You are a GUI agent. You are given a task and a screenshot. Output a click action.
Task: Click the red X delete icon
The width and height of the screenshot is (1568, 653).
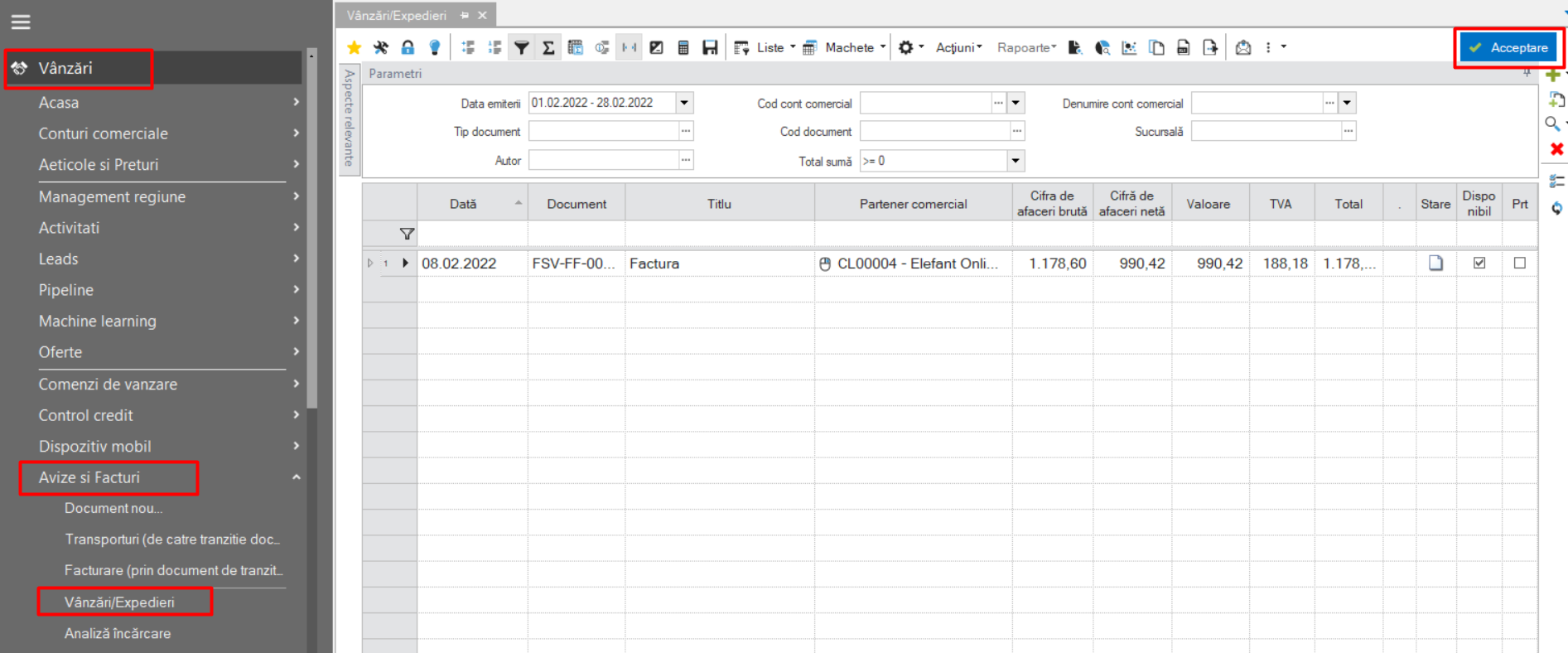tap(1556, 149)
